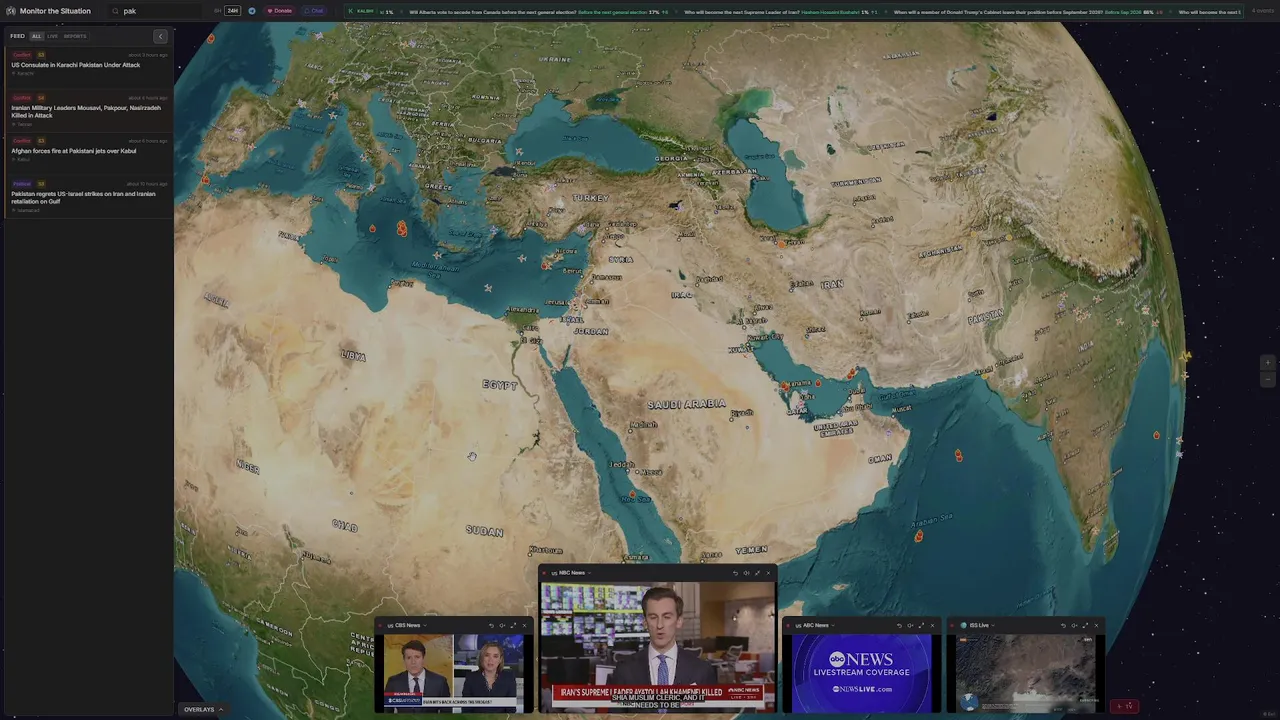Click the search magnifier icon
The height and width of the screenshot is (720, 1280).
tap(115, 11)
